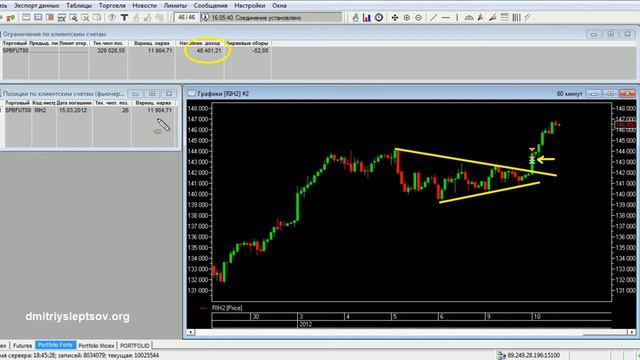Click the 60 минут timeframe label
This screenshot has height=360, width=640.
tap(569, 94)
